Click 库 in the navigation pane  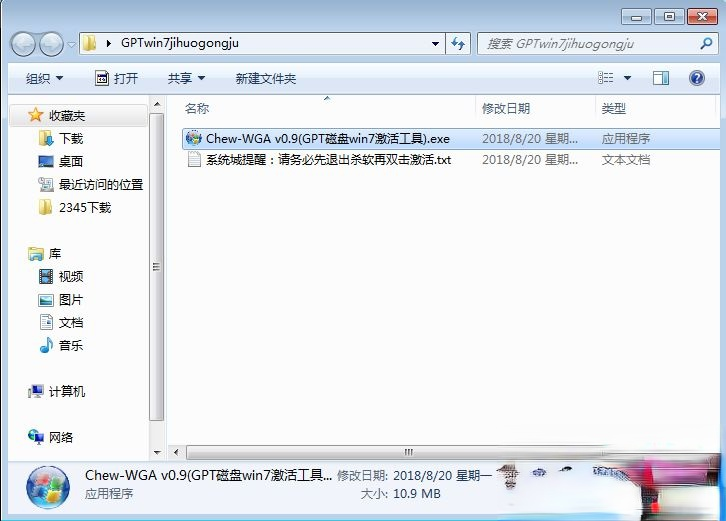tap(55, 253)
